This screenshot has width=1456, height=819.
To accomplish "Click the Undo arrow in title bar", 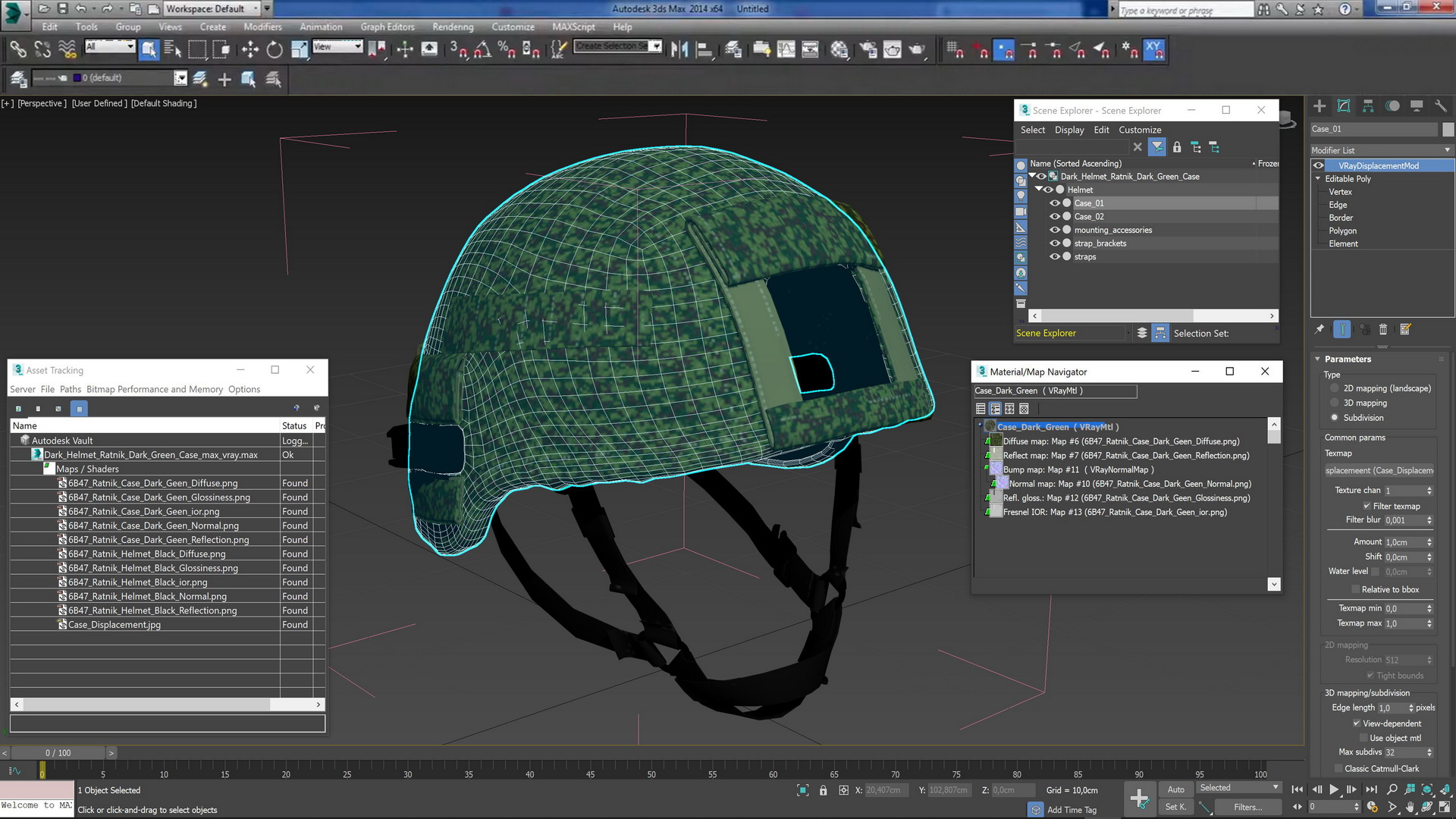I will 80,8.
